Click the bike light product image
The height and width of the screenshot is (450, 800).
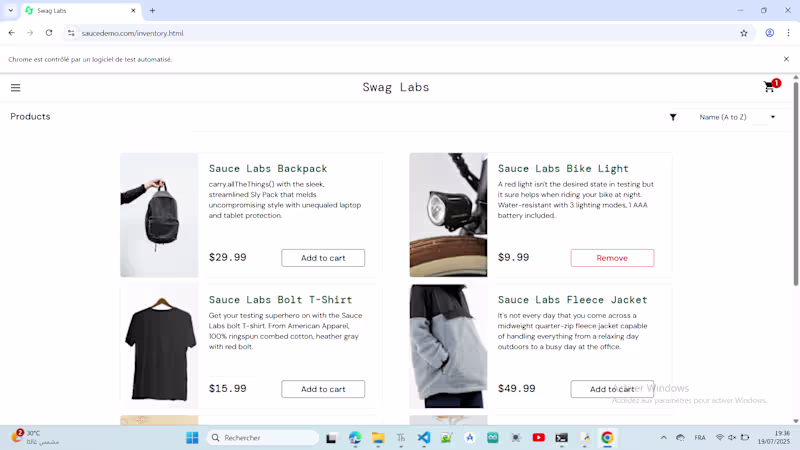tap(448, 215)
